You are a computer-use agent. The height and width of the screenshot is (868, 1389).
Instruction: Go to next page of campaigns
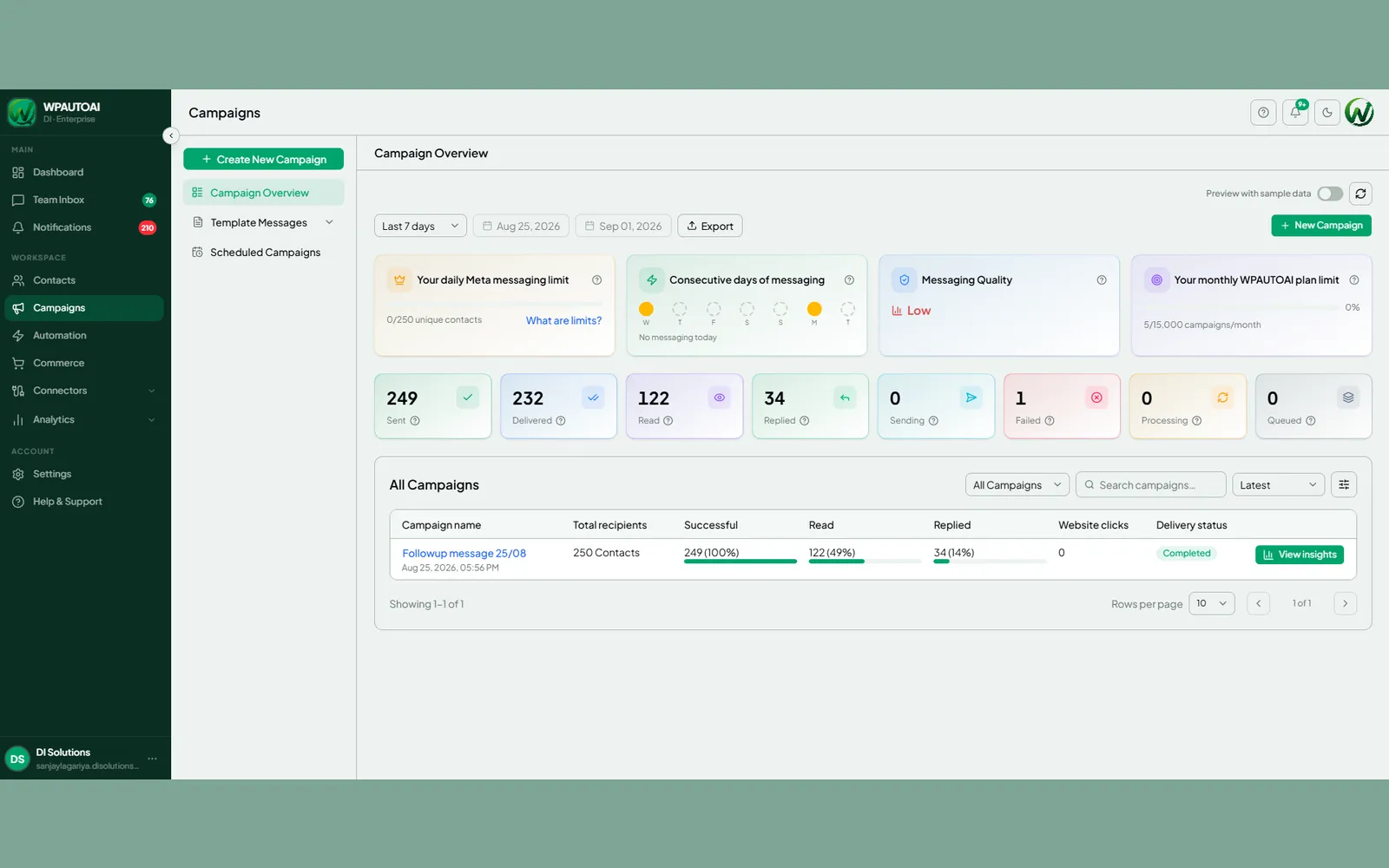1345,603
